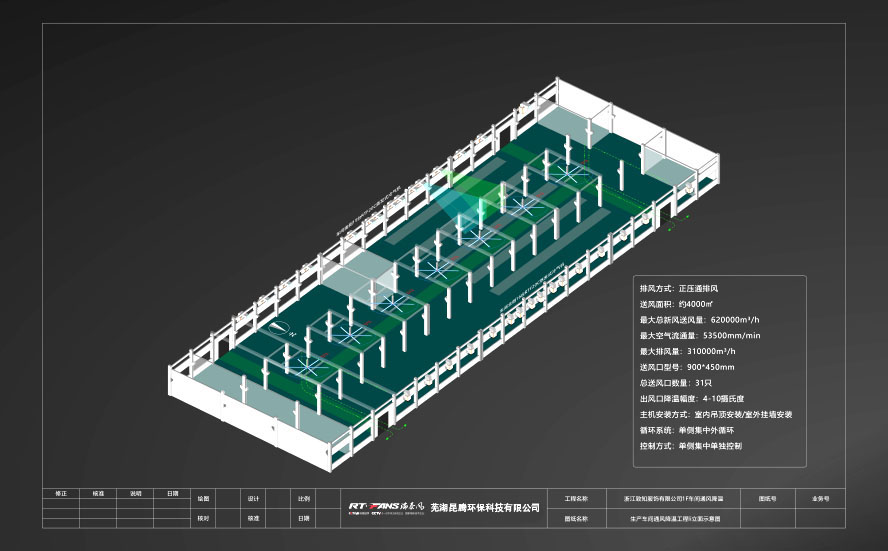The width and height of the screenshot is (888, 551).
Task: Click the 核对 cell
Action: pos(203,518)
